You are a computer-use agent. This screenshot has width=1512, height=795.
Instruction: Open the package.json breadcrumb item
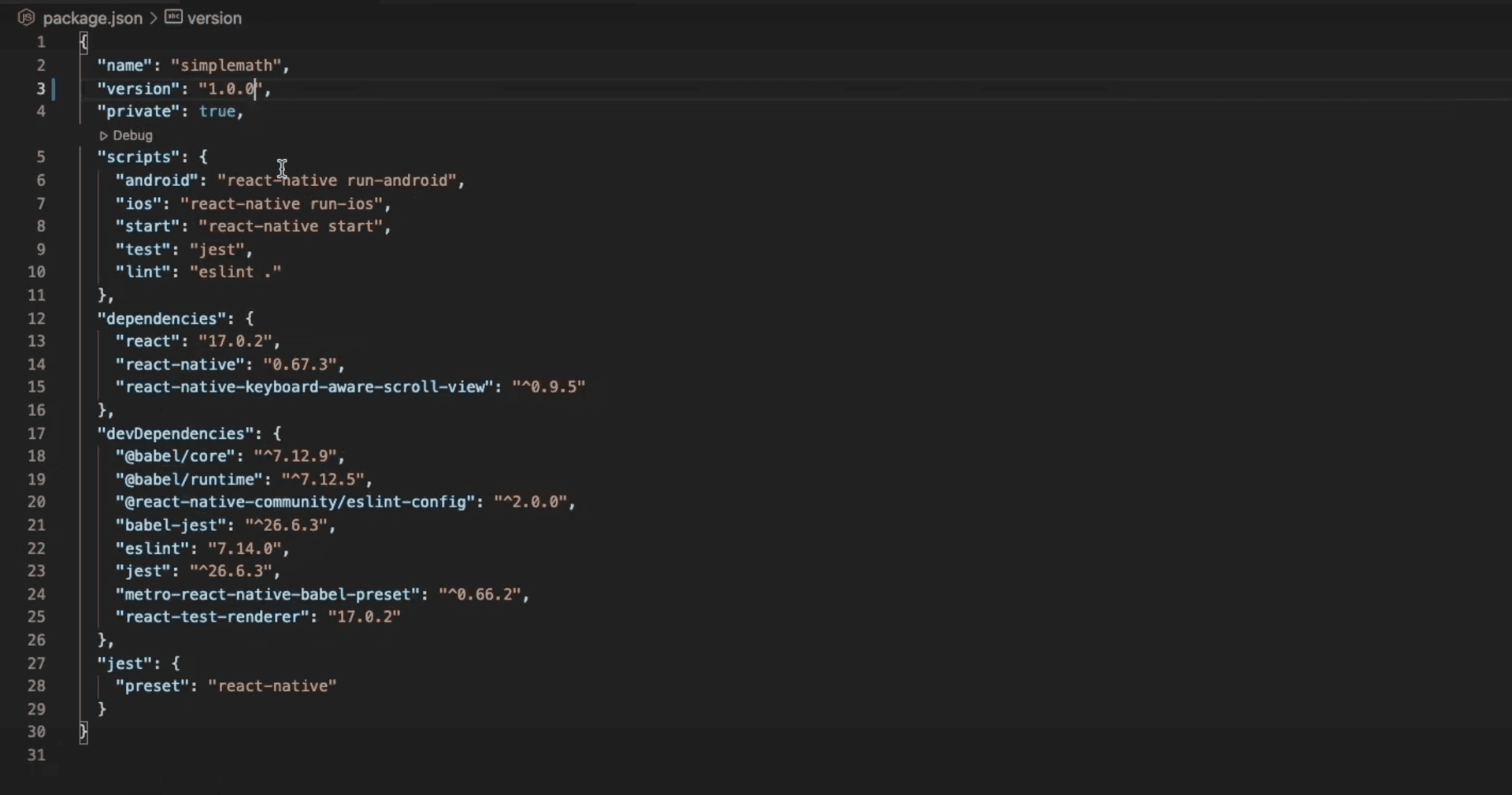click(92, 18)
